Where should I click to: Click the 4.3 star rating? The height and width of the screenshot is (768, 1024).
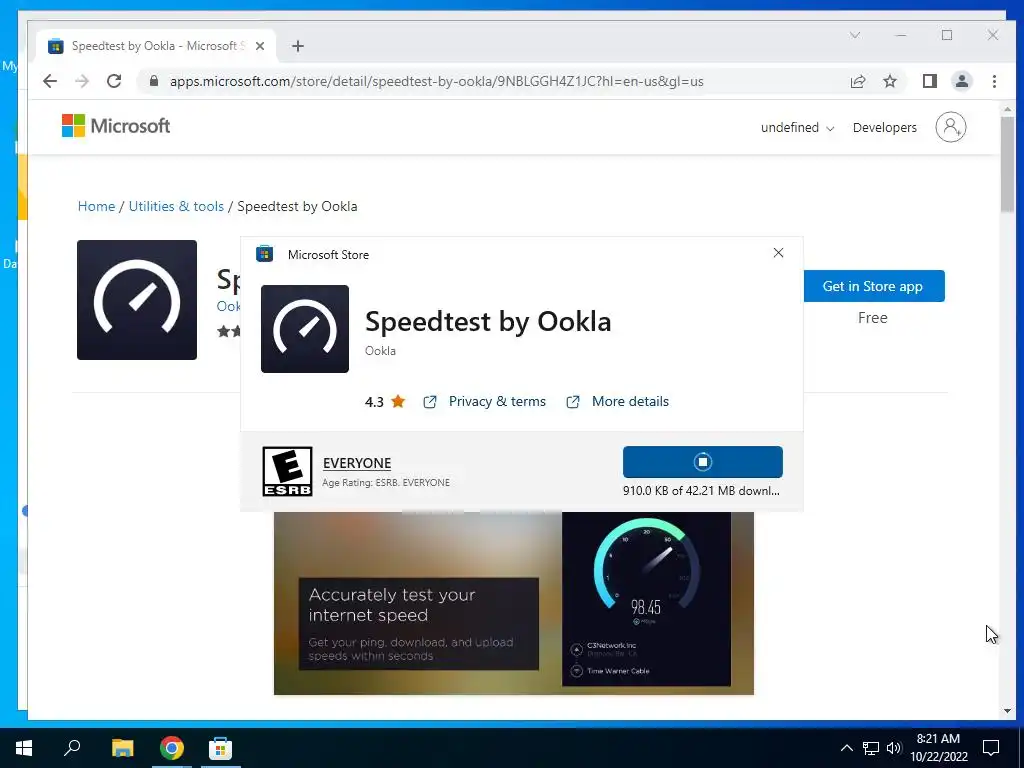click(x=385, y=402)
